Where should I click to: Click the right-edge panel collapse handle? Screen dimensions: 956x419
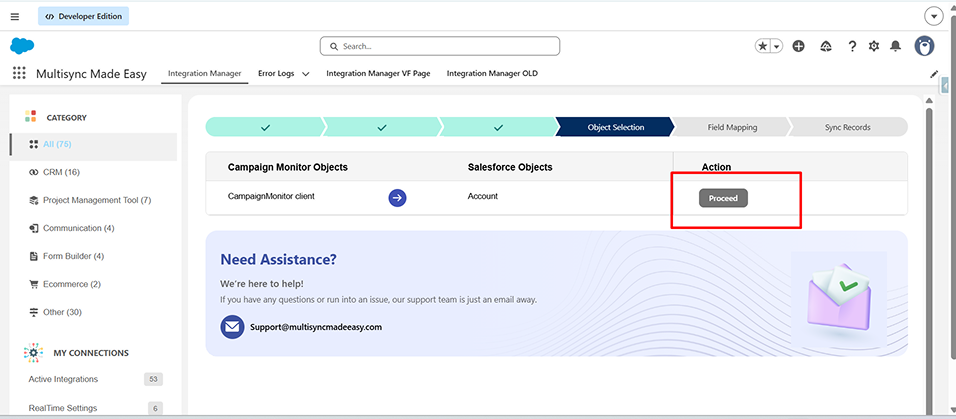945,86
